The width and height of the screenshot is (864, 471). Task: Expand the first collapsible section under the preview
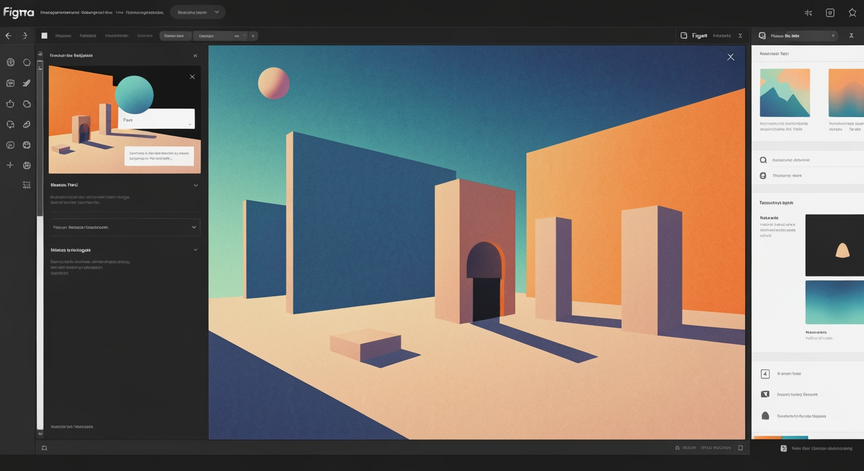point(196,185)
